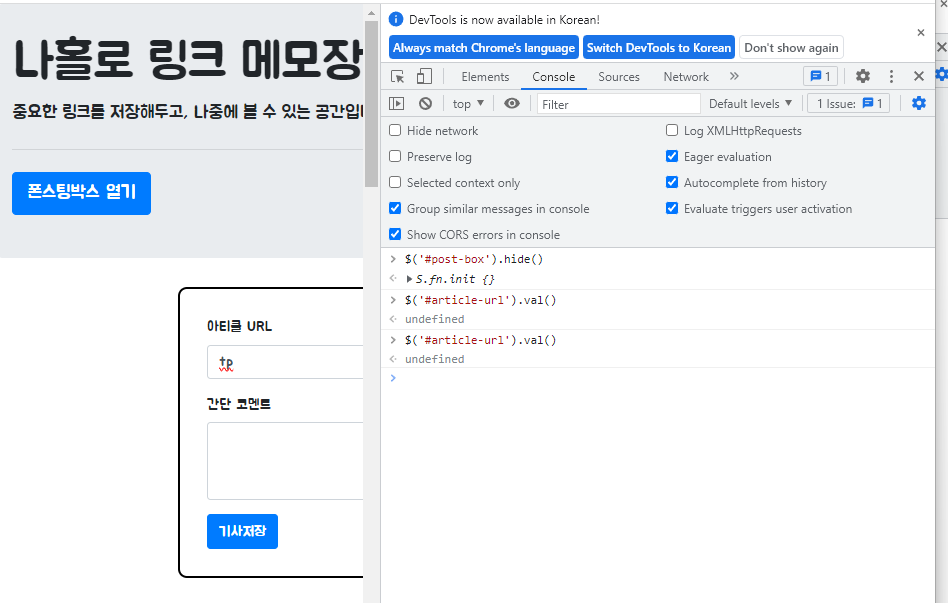The width and height of the screenshot is (948, 603).
Task: Clear the console with the ban icon
Action: pyautogui.click(x=426, y=103)
